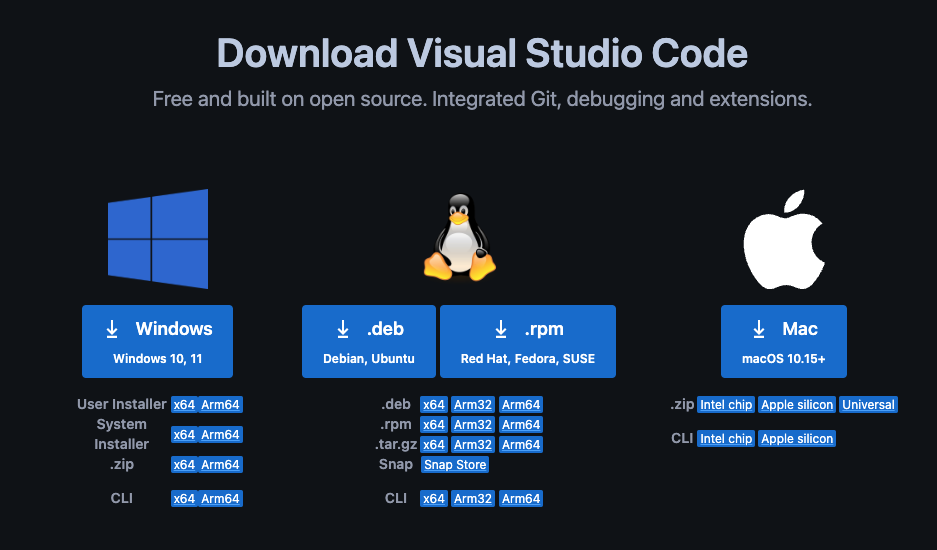
Task: Click the download arrow in .deb button
Action: click(342, 329)
